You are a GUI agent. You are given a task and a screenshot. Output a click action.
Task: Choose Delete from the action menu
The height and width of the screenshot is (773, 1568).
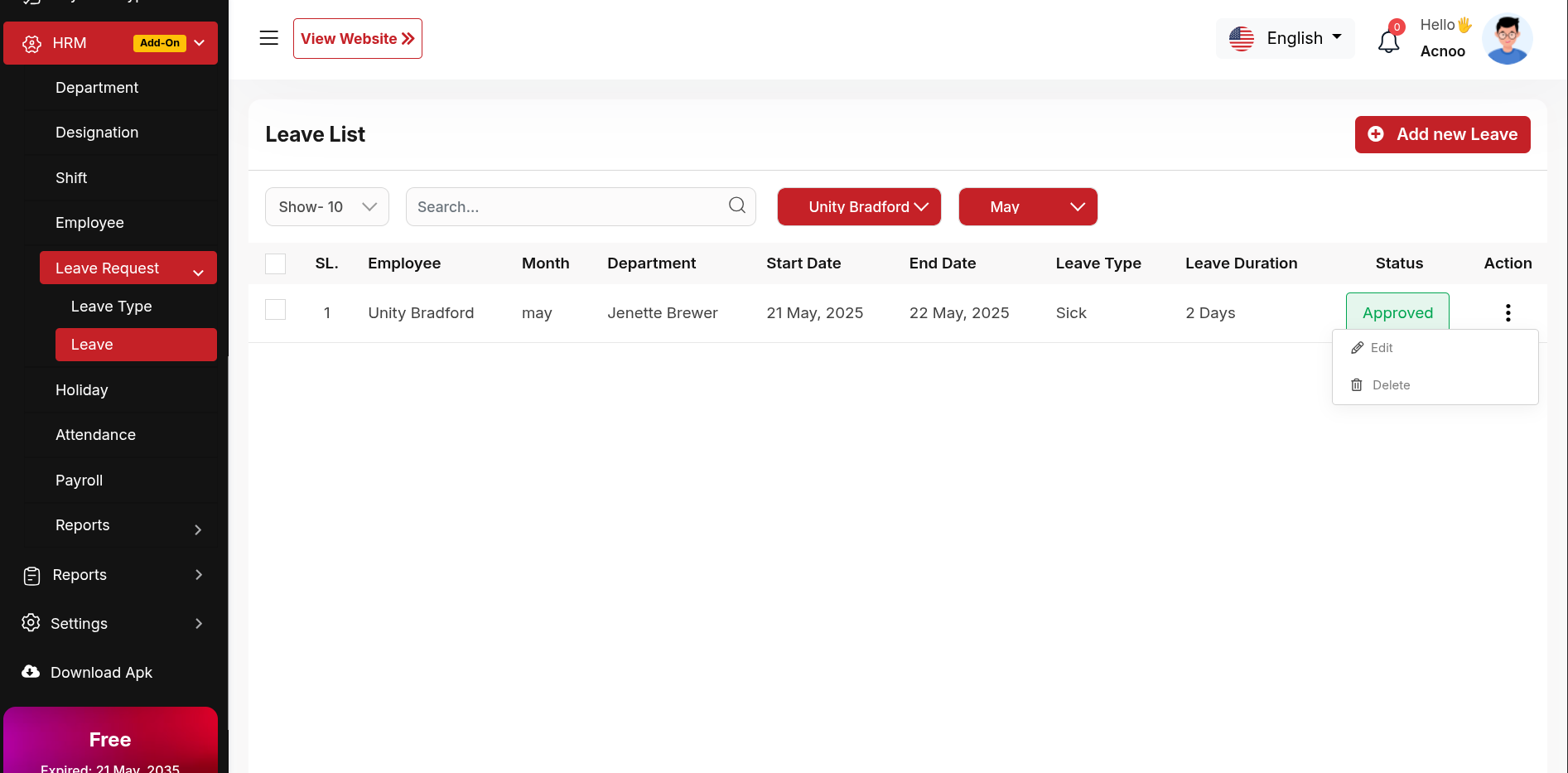coord(1390,385)
